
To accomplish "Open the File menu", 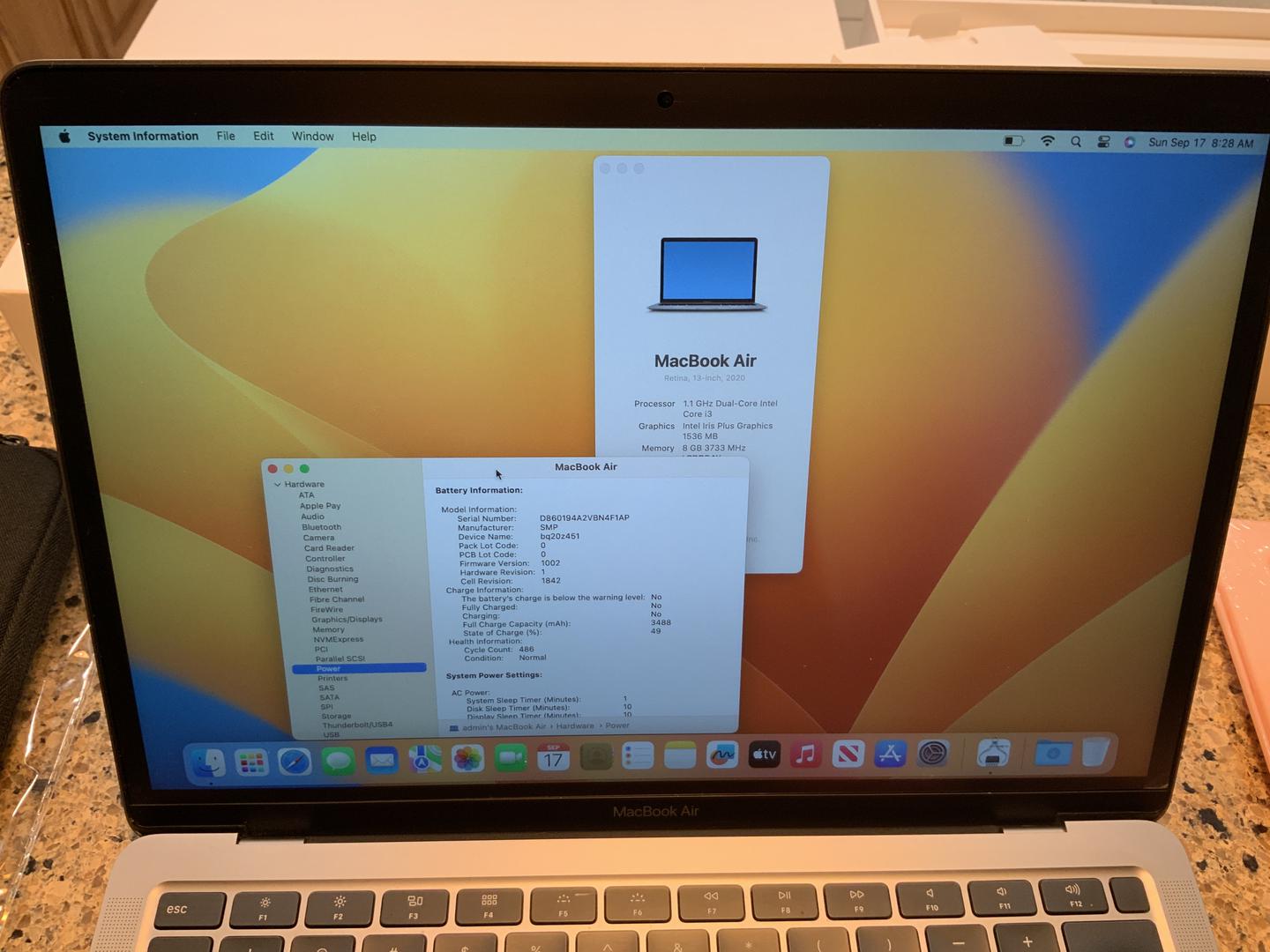I will tap(226, 136).
